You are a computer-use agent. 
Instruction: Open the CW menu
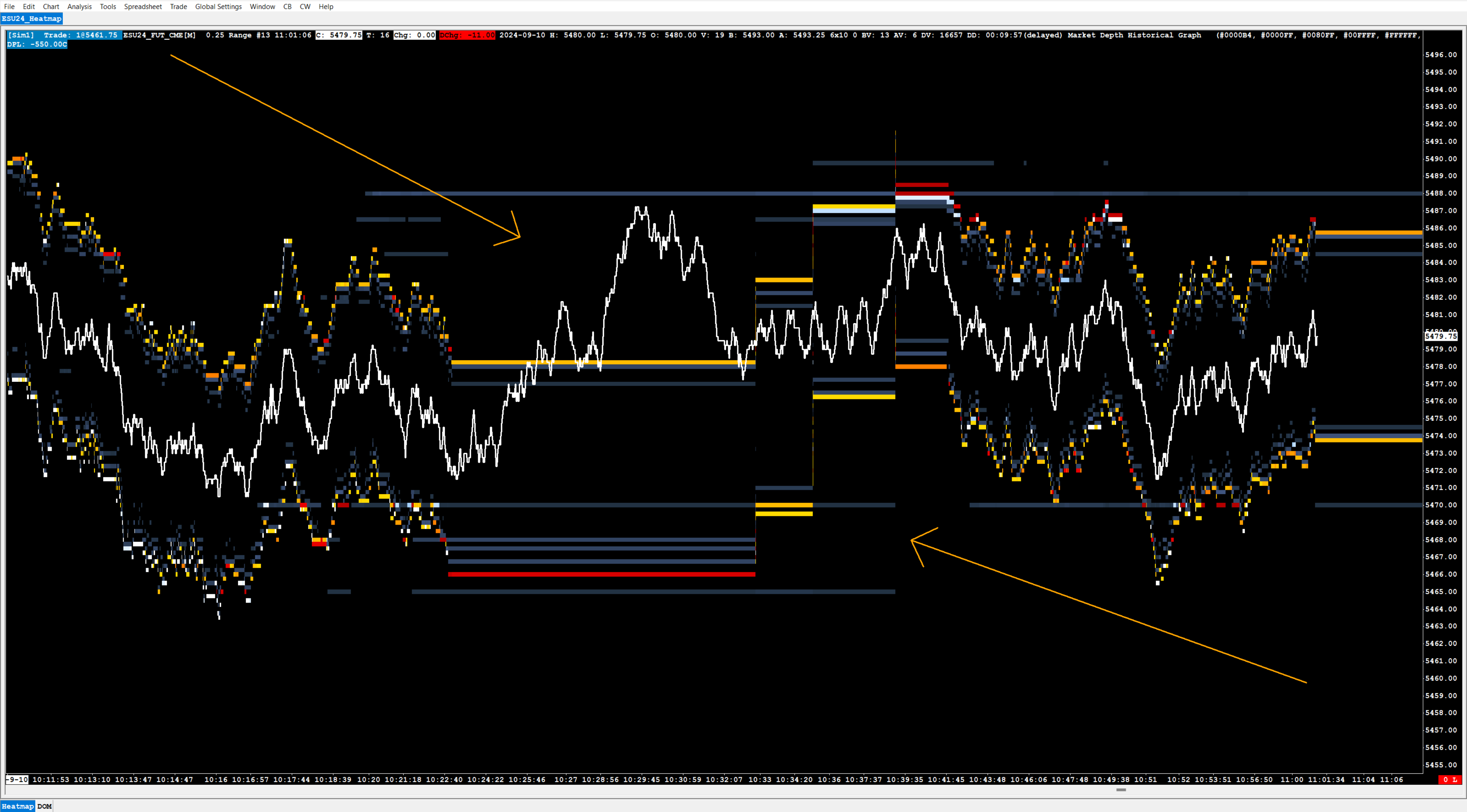coord(305,6)
